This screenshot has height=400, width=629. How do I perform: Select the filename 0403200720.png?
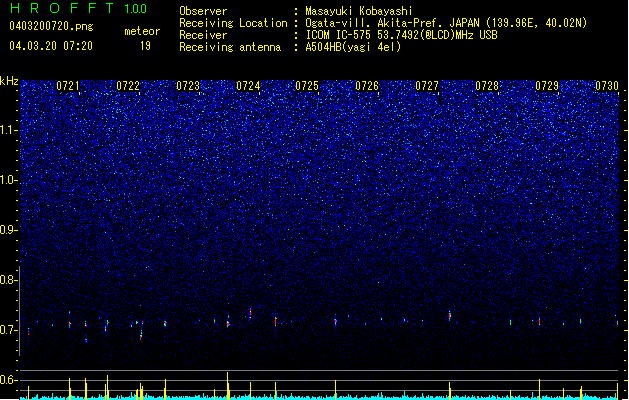[51, 26]
